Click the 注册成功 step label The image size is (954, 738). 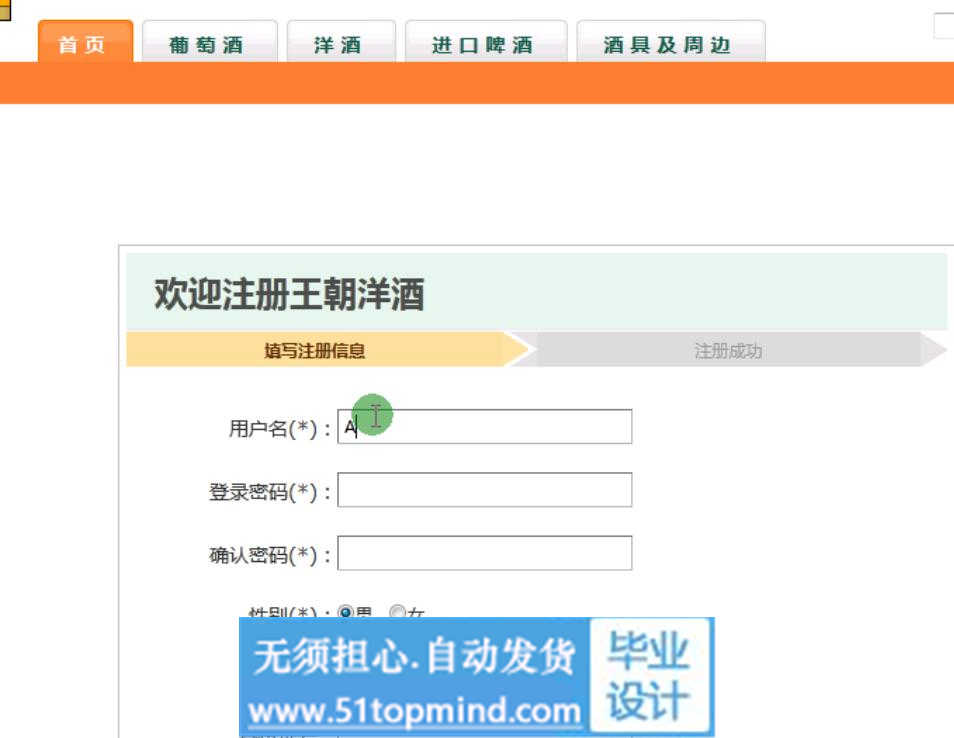728,350
